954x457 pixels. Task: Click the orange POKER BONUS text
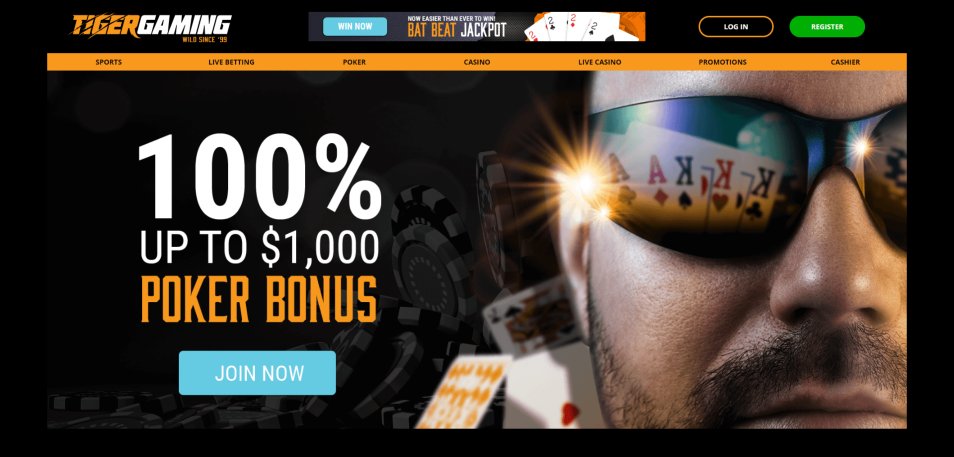259,299
